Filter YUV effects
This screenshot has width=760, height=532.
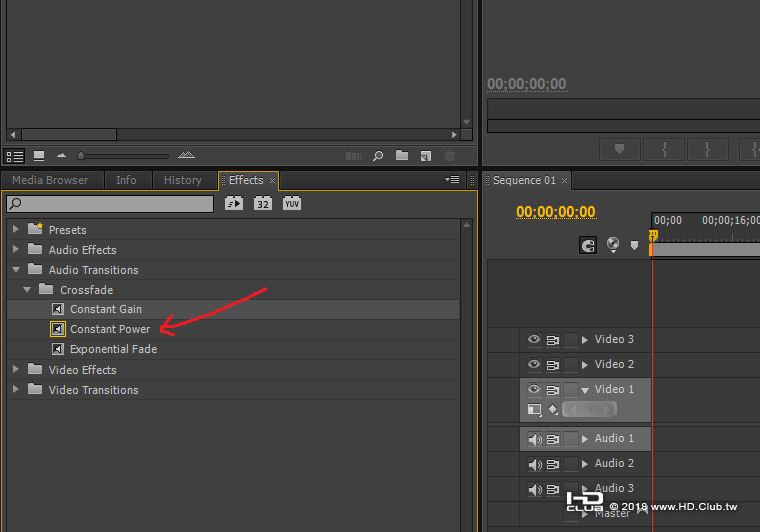(292, 203)
